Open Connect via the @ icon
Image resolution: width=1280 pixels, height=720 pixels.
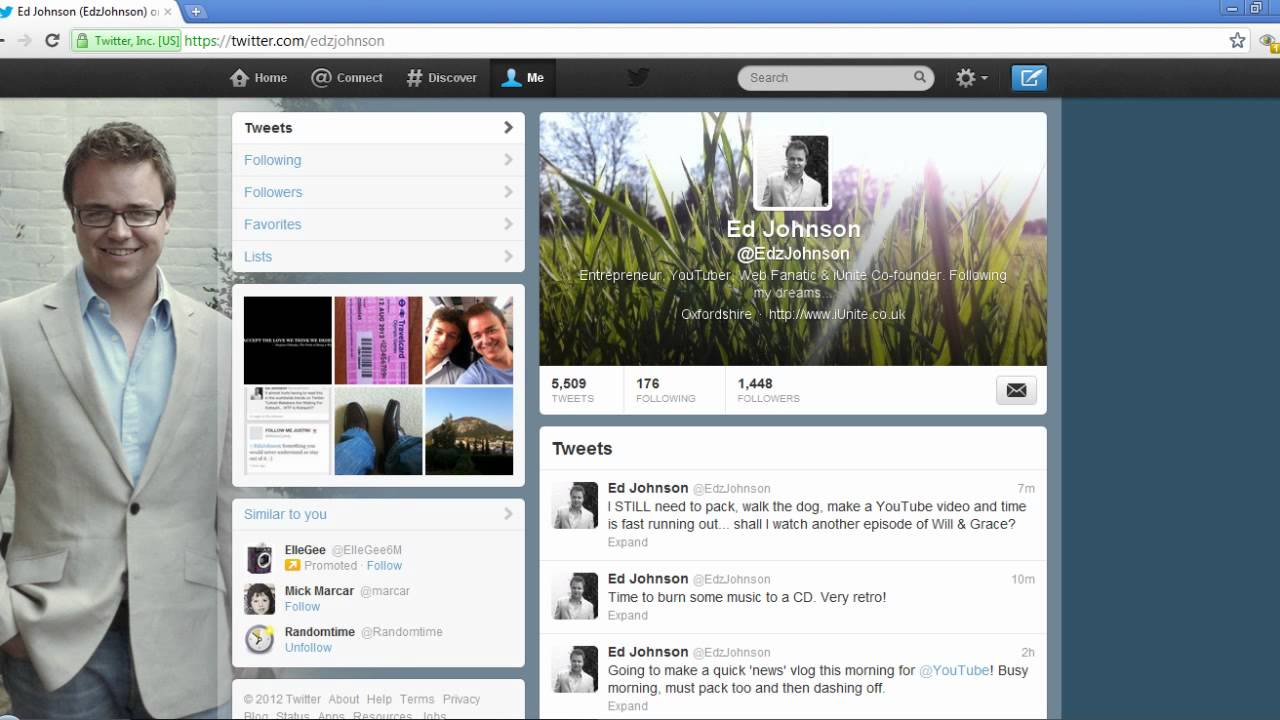[x=321, y=78]
